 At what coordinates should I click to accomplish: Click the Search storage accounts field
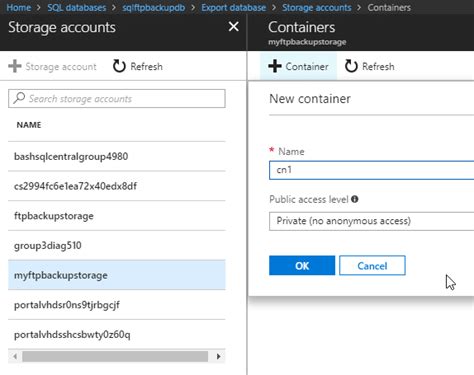(x=117, y=98)
